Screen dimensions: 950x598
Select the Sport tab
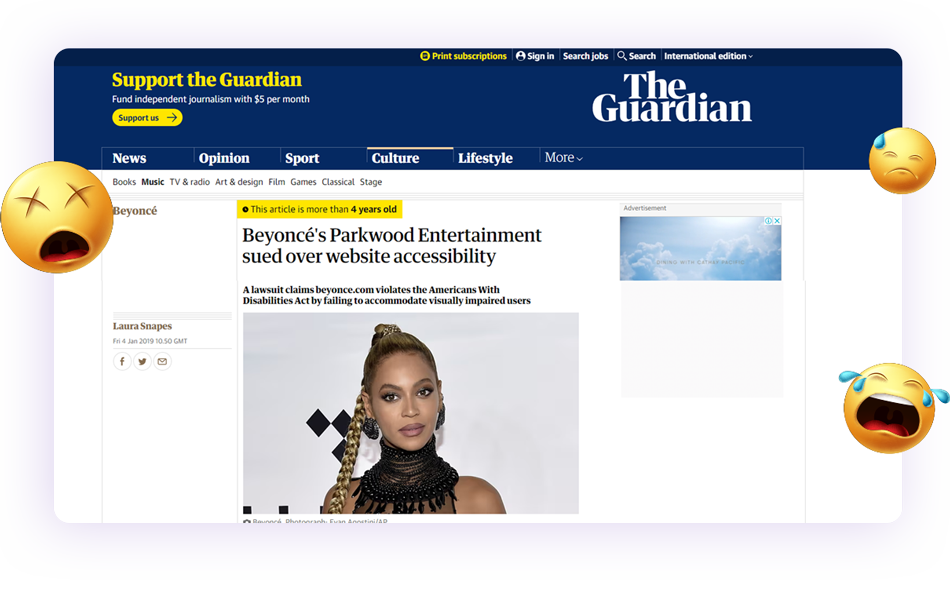coord(302,158)
